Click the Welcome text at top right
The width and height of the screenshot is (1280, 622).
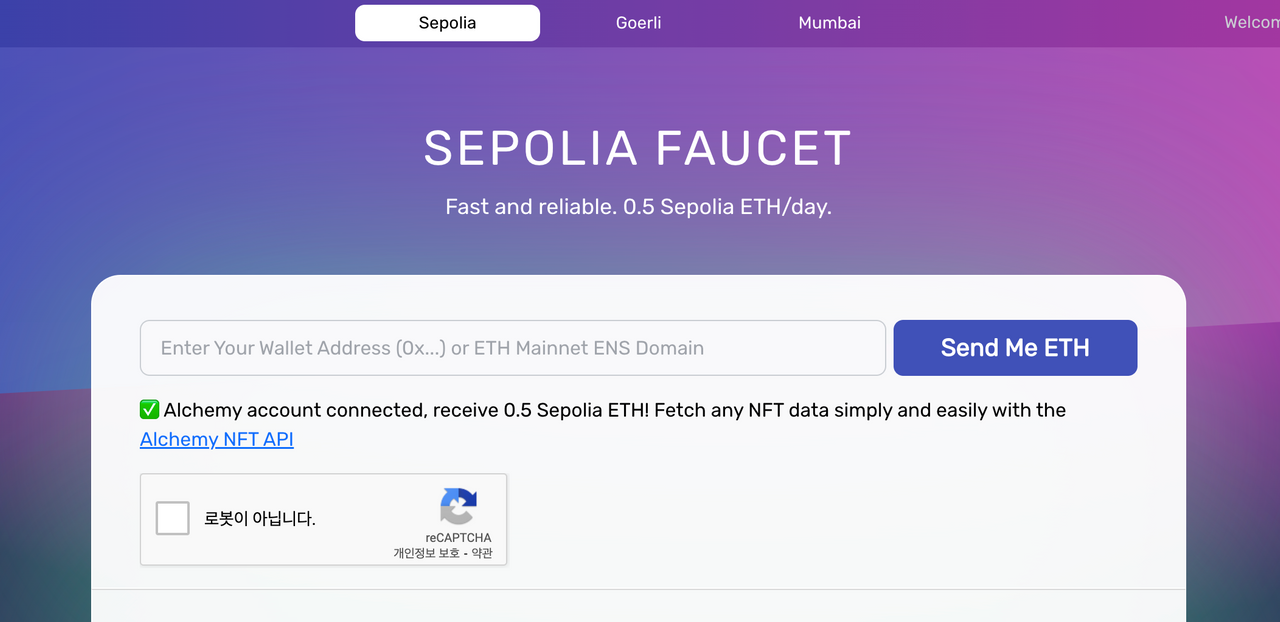(x=1252, y=23)
